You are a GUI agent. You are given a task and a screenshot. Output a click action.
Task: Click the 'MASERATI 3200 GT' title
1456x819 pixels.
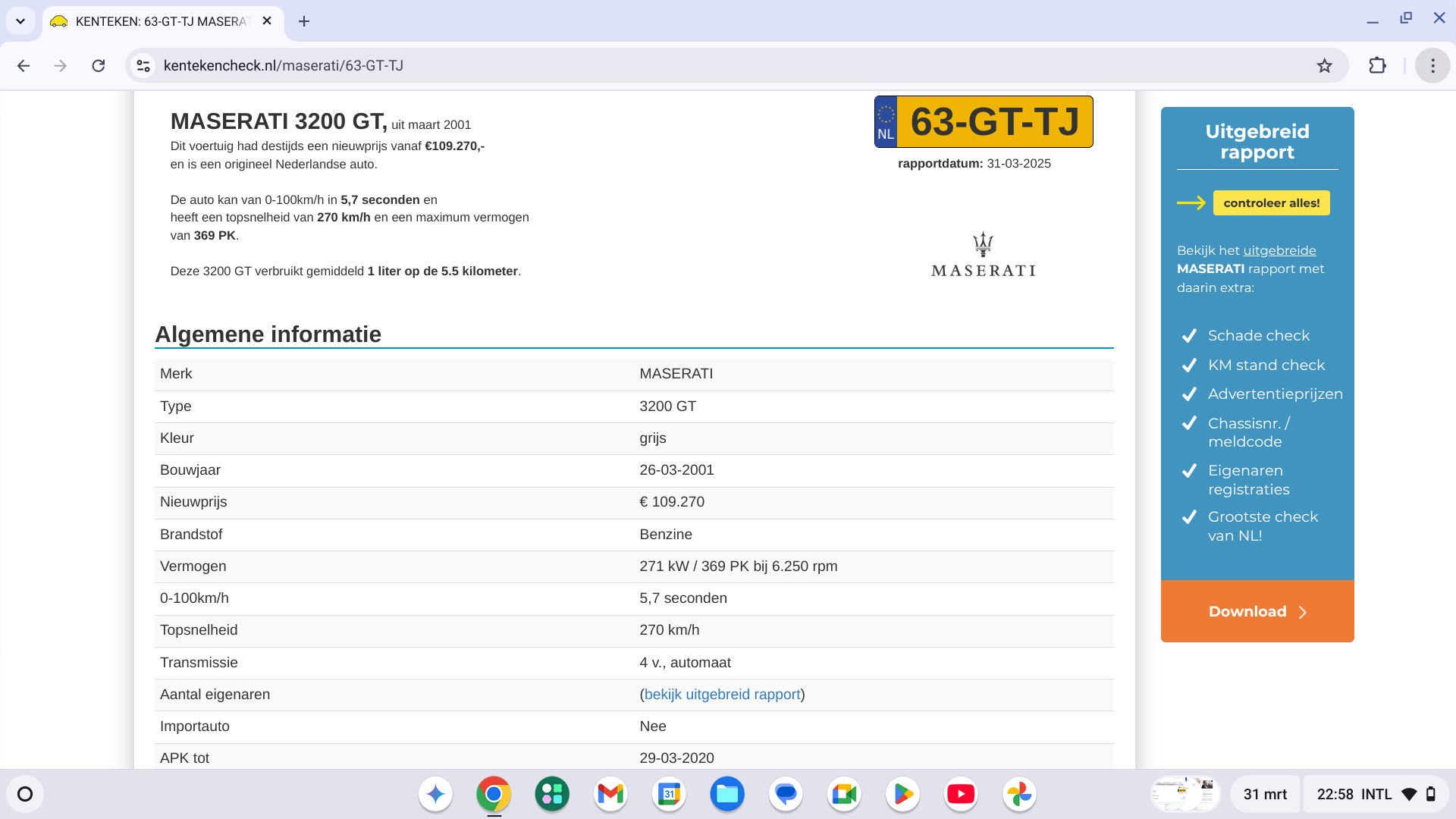(278, 121)
